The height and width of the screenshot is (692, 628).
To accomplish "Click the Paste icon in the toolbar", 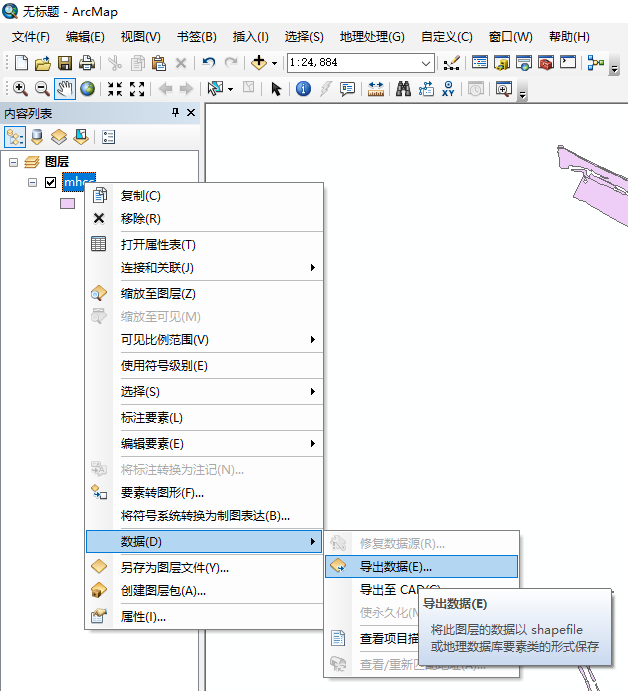I will coord(158,63).
